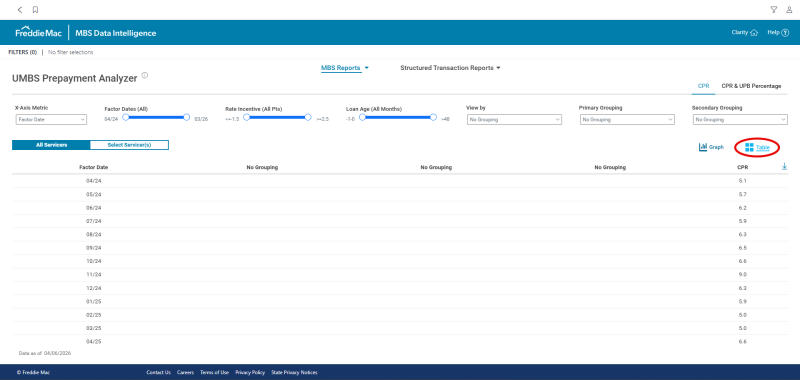Viewport: 800px width, 380px height.
Task: Click the bookmark icon
Action: click(x=35, y=10)
